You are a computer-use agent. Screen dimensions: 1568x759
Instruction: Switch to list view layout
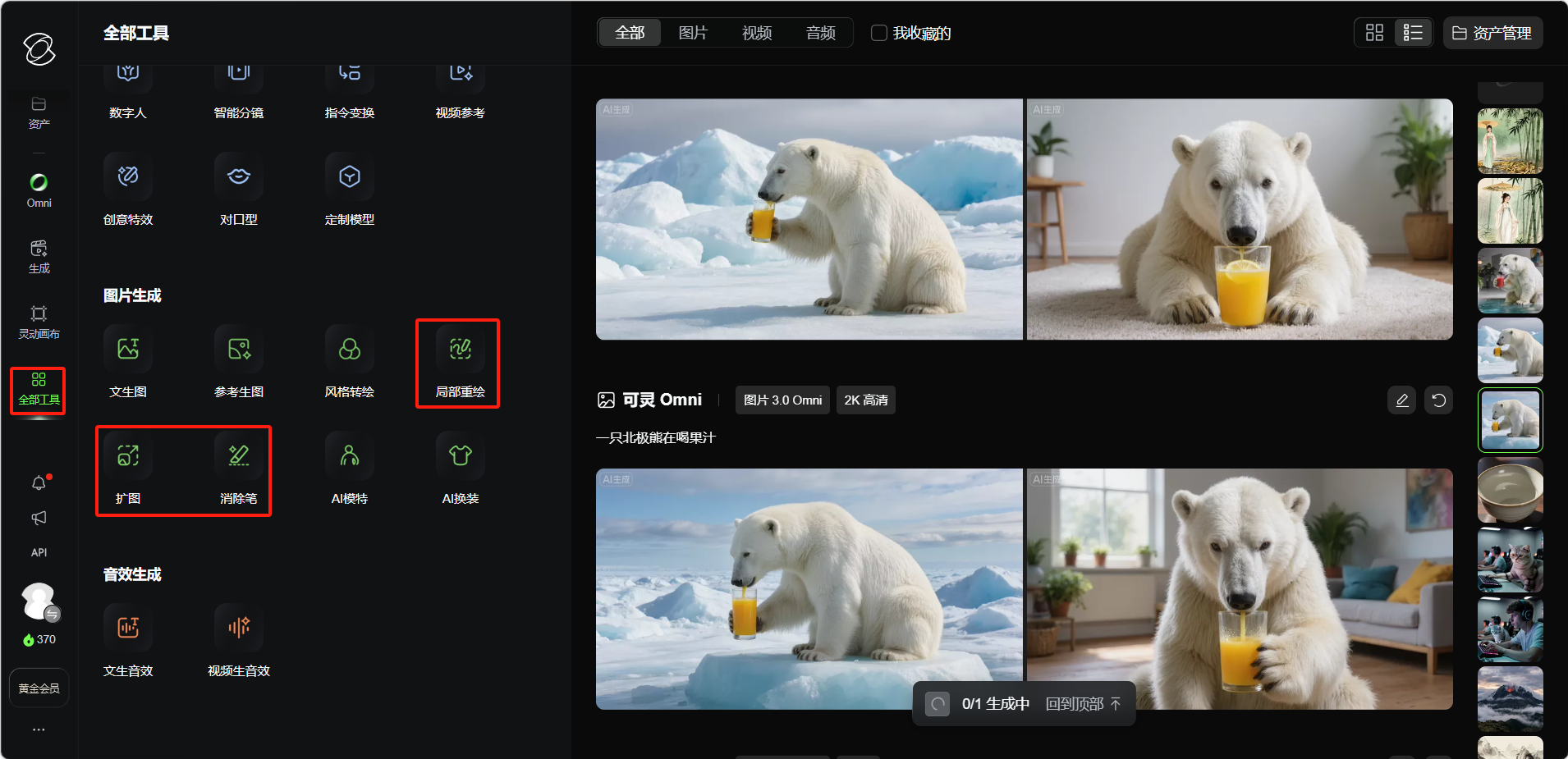[x=1413, y=33]
